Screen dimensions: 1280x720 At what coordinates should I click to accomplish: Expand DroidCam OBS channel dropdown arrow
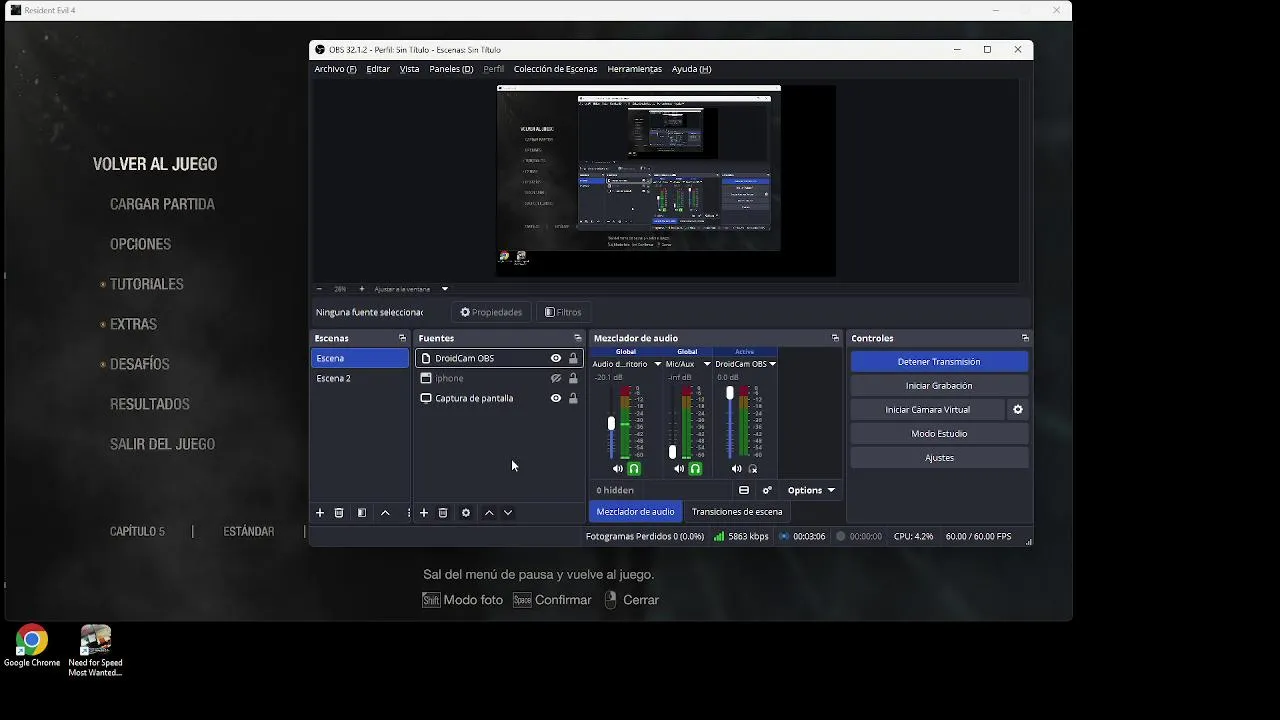pyautogui.click(x=772, y=364)
